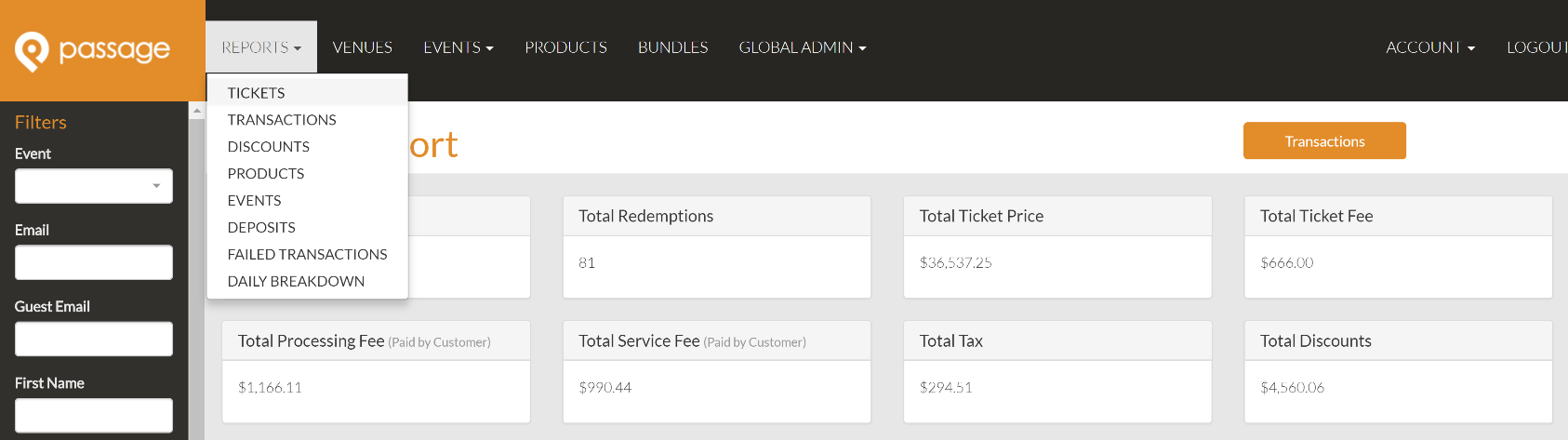
Task: Click the Filters sidebar heading
Action: (40, 122)
